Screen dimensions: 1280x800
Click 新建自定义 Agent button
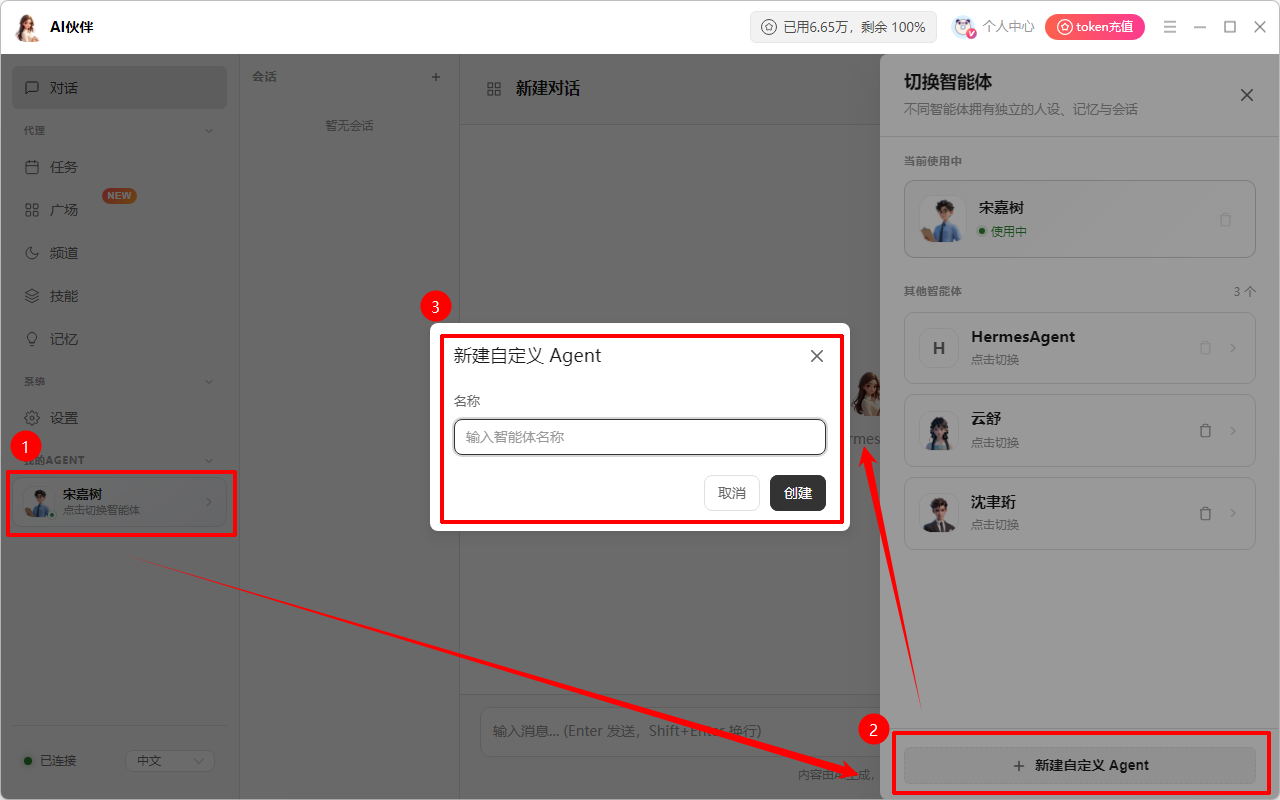(1080, 765)
